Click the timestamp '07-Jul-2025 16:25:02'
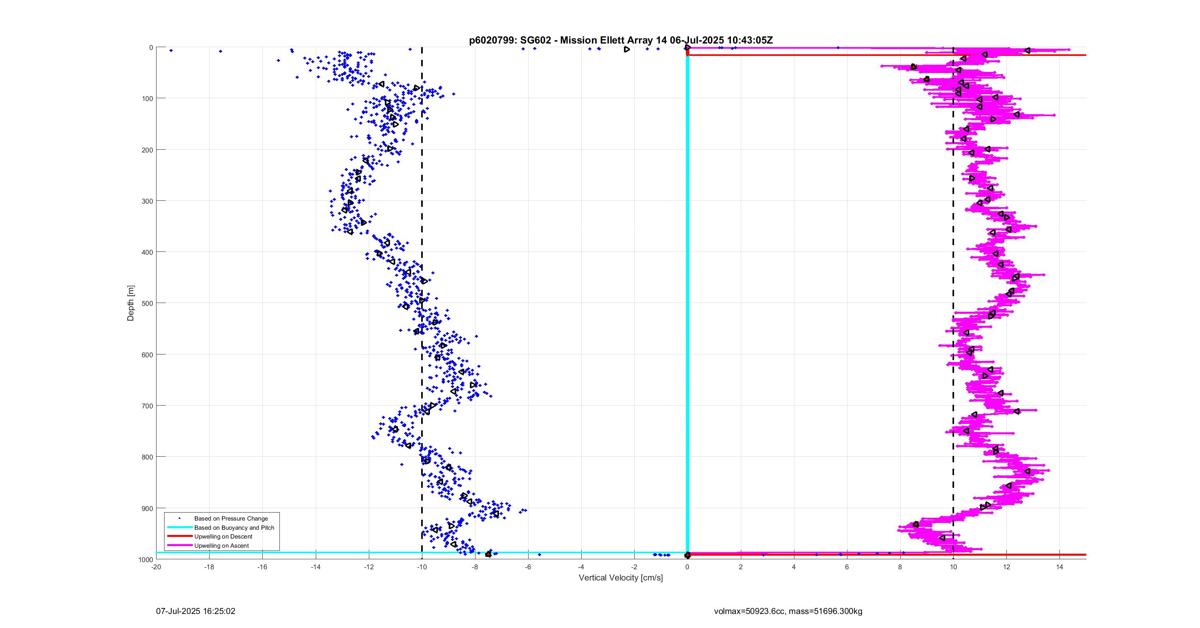This screenshot has width=1200, height=628. pyautogui.click(x=196, y=609)
